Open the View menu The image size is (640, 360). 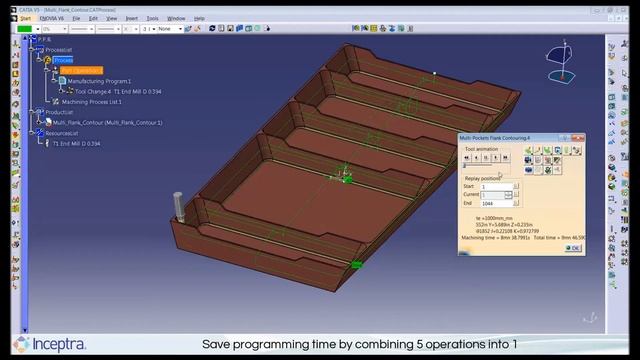click(x=111, y=19)
